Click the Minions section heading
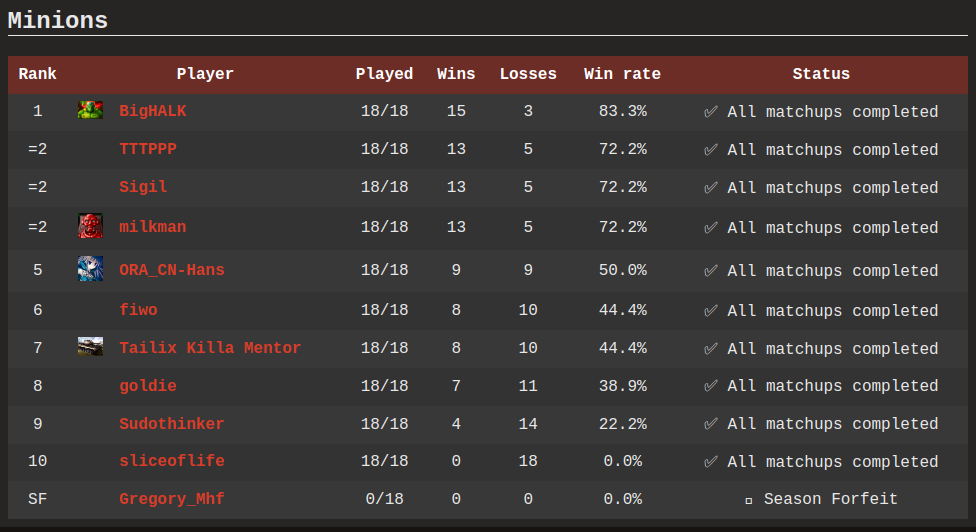The height and width of the screenshot is (532, 976). (x=58, y=20)
